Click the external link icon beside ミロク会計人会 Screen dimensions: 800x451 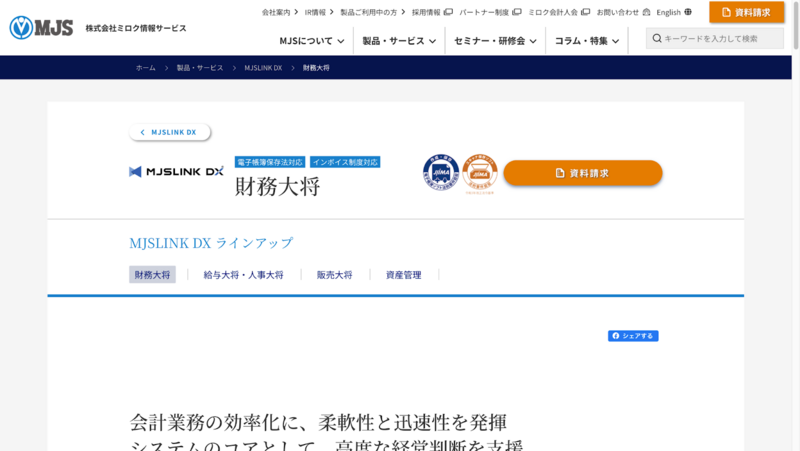point(585,12)
